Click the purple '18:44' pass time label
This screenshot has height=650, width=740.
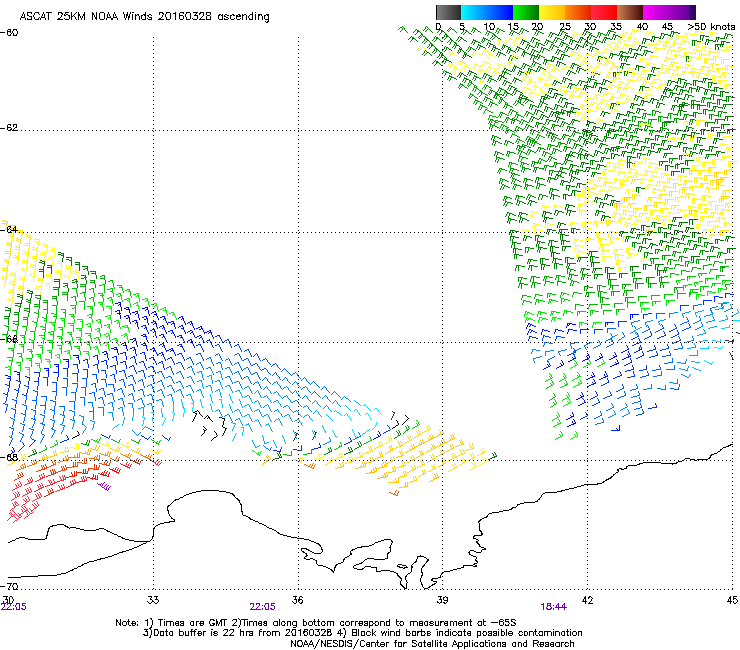coord(554,607)
